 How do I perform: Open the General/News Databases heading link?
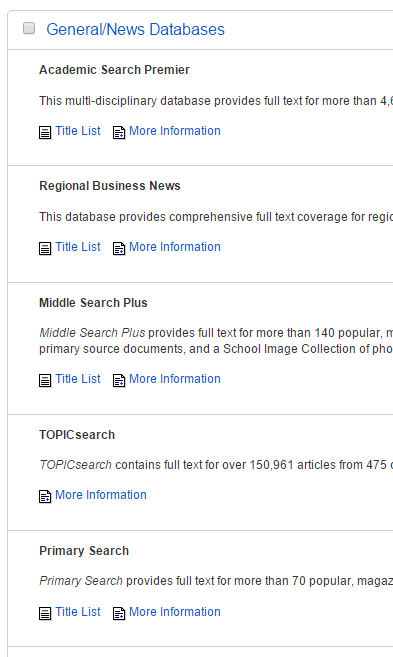135,29
